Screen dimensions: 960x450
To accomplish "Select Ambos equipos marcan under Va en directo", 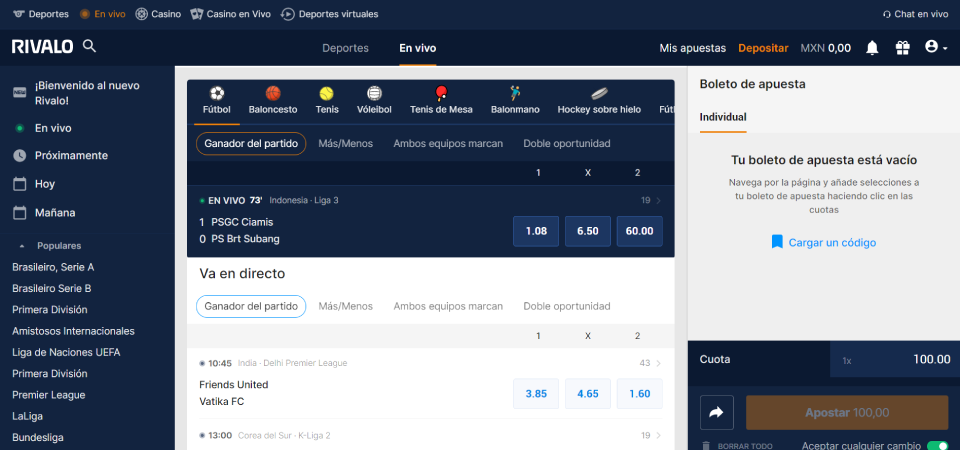I will click(448, 306).
